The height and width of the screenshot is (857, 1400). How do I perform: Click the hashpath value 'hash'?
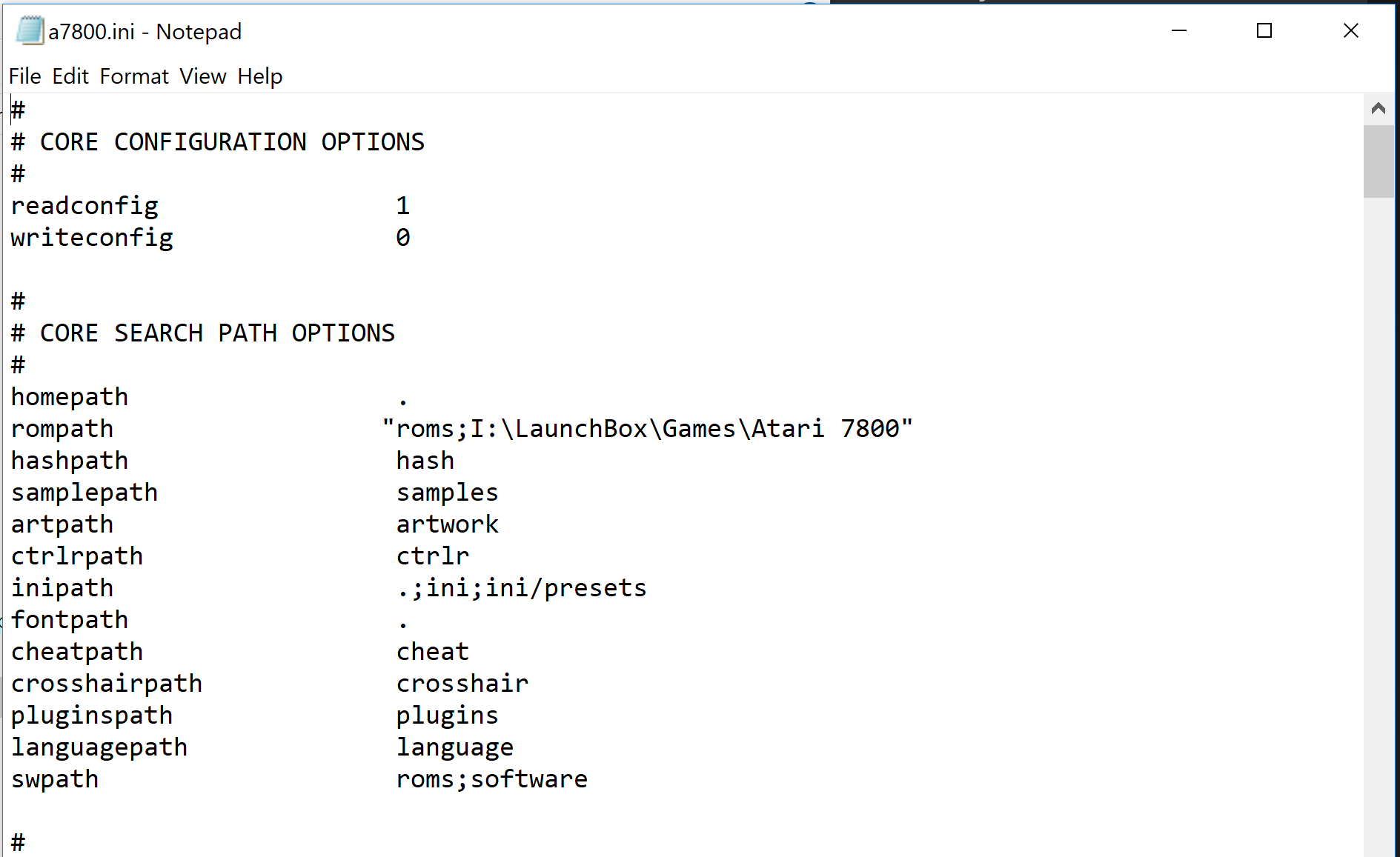[425, 461]
